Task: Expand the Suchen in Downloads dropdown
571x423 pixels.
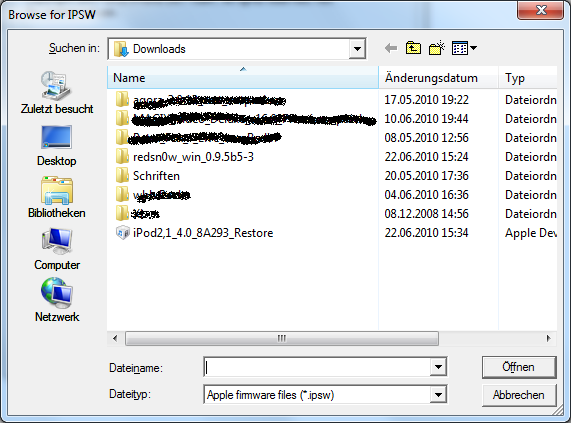Action: tap(357, 49)
